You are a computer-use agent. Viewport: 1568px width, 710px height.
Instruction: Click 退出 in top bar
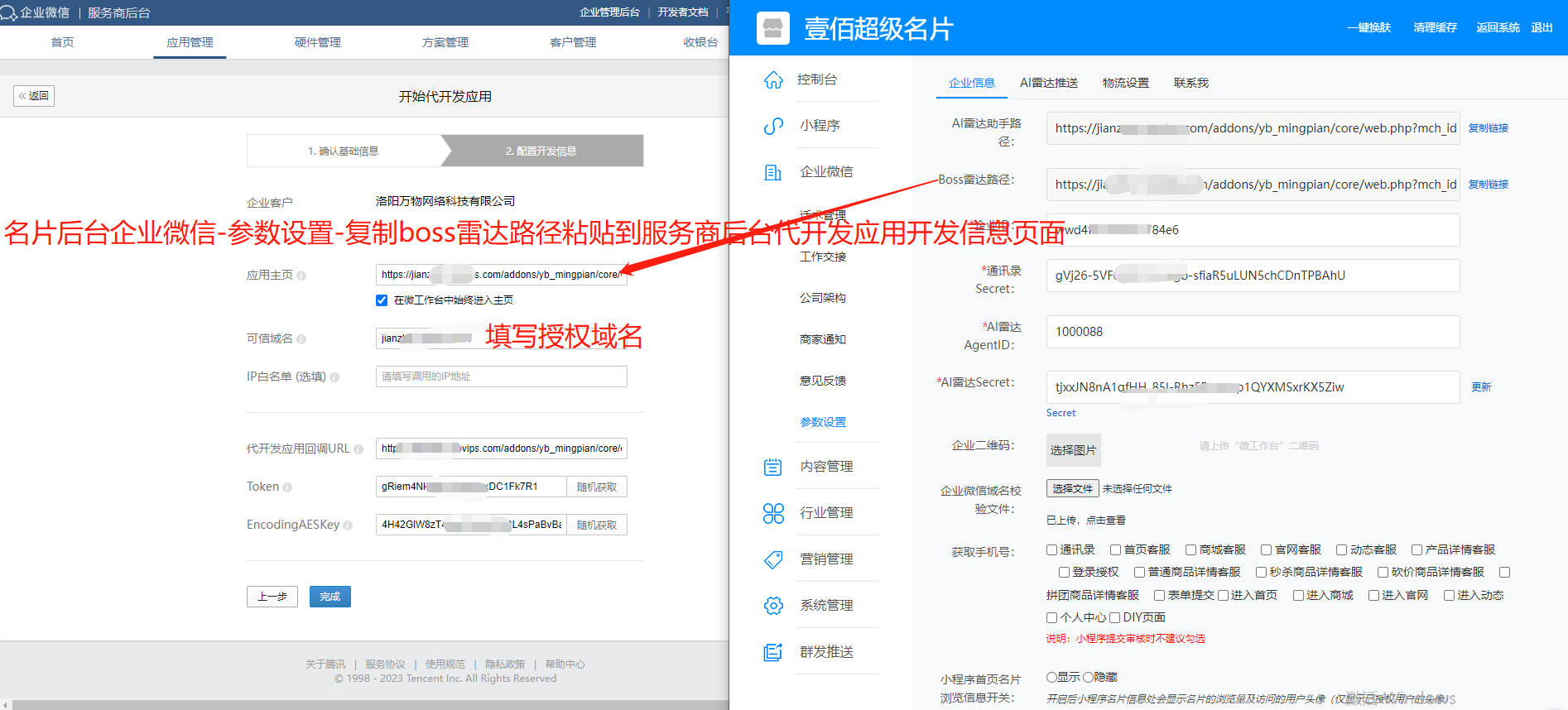[x=1542, y=28]
